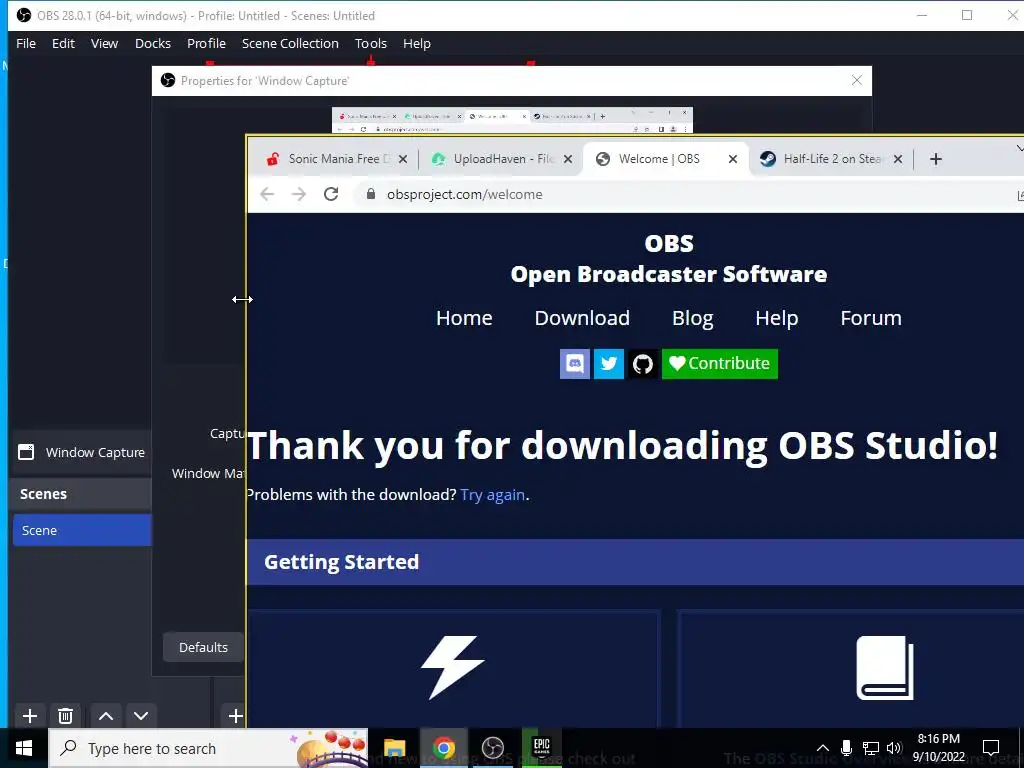Click the Try again download link
Viewport: 1024px width, 768px height.
[x=492, y=495]
